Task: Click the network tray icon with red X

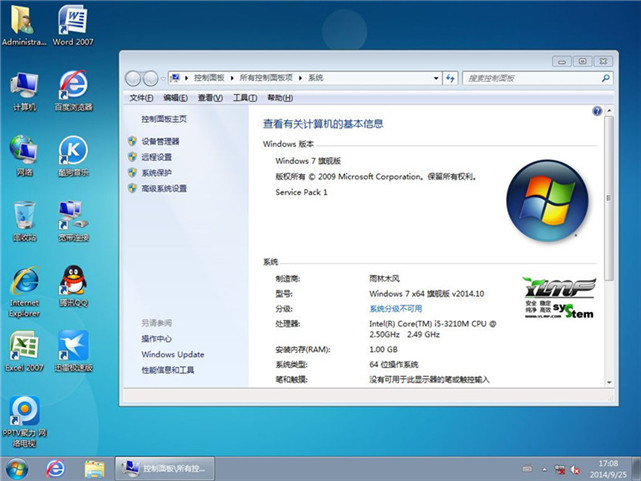Action: tap(560, 470)
